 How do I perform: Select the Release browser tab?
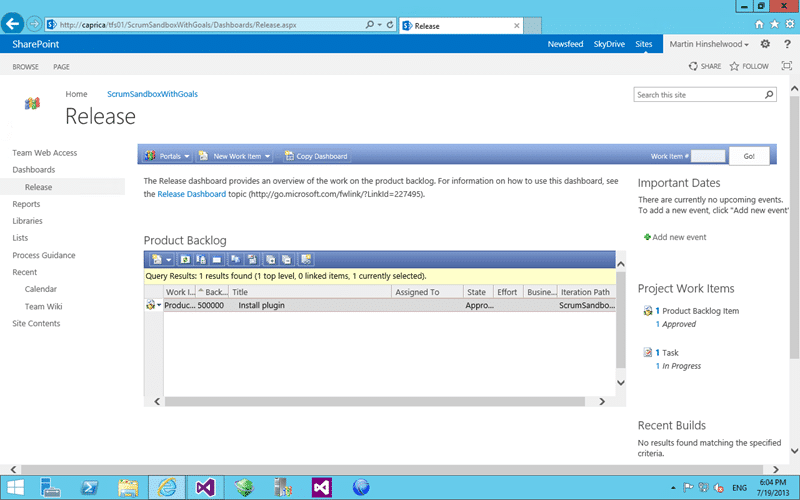(x=461, y=26)
